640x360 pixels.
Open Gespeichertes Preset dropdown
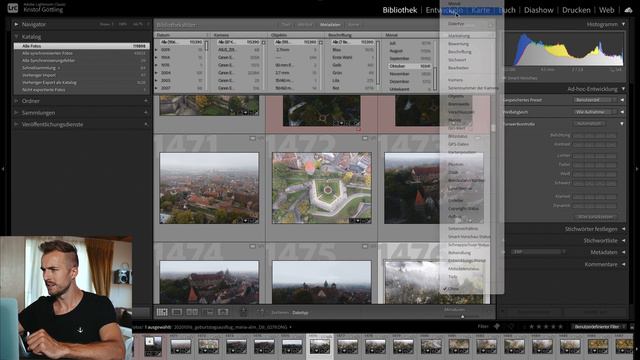596,100
